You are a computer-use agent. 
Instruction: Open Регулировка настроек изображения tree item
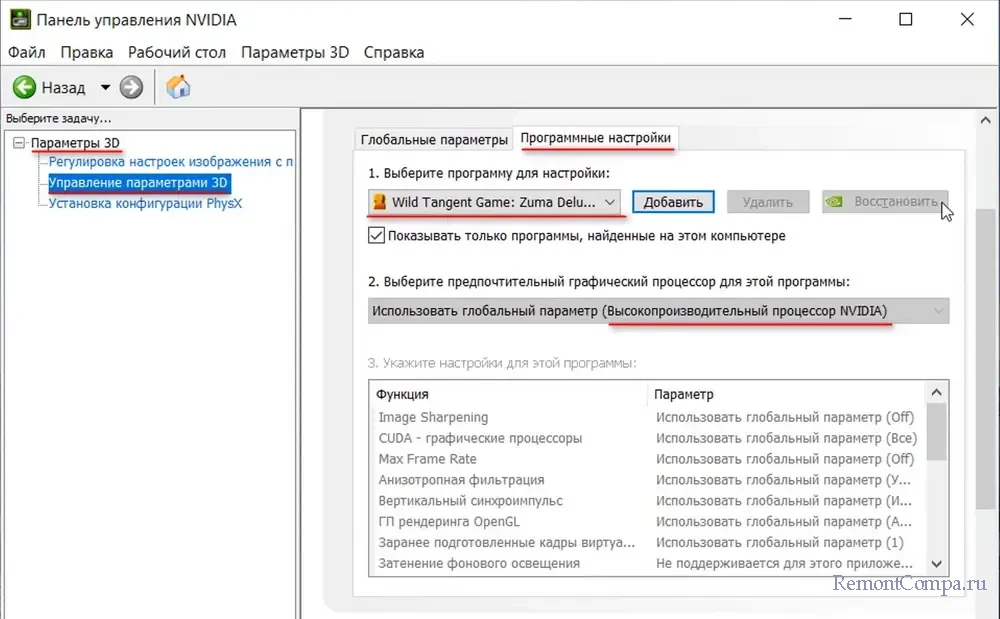170,161
